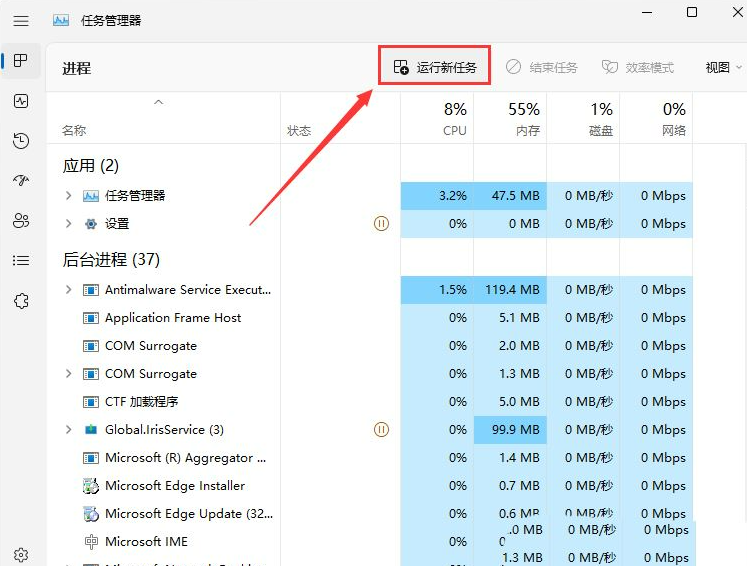Click the 效率模式 button
Viewport: 747px width, 566px height.
click(638, 67)
